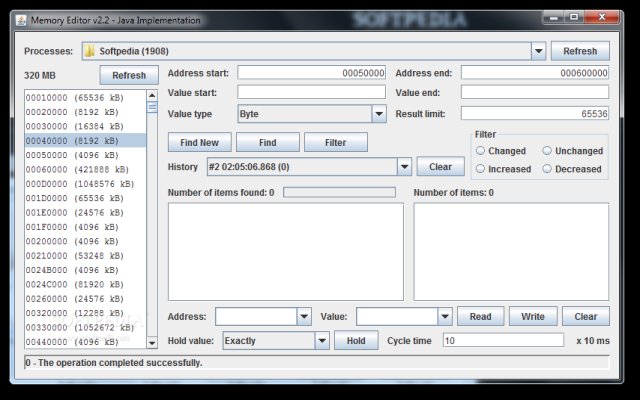640x400 pixels.
Task: Click the Filter button
Action: tap(336, 142)
